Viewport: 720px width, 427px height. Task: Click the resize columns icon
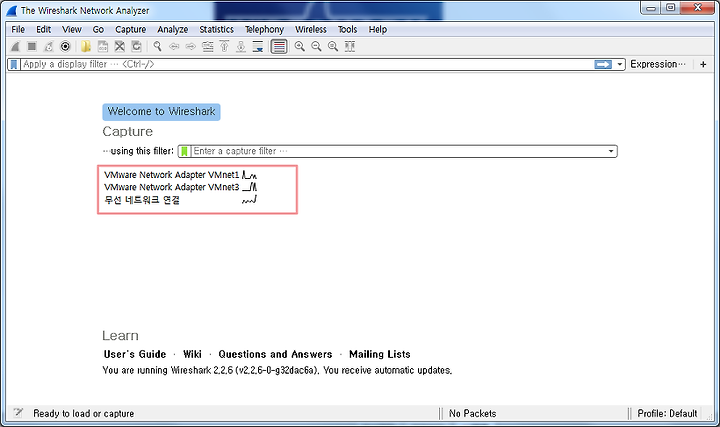click(349, 46)
